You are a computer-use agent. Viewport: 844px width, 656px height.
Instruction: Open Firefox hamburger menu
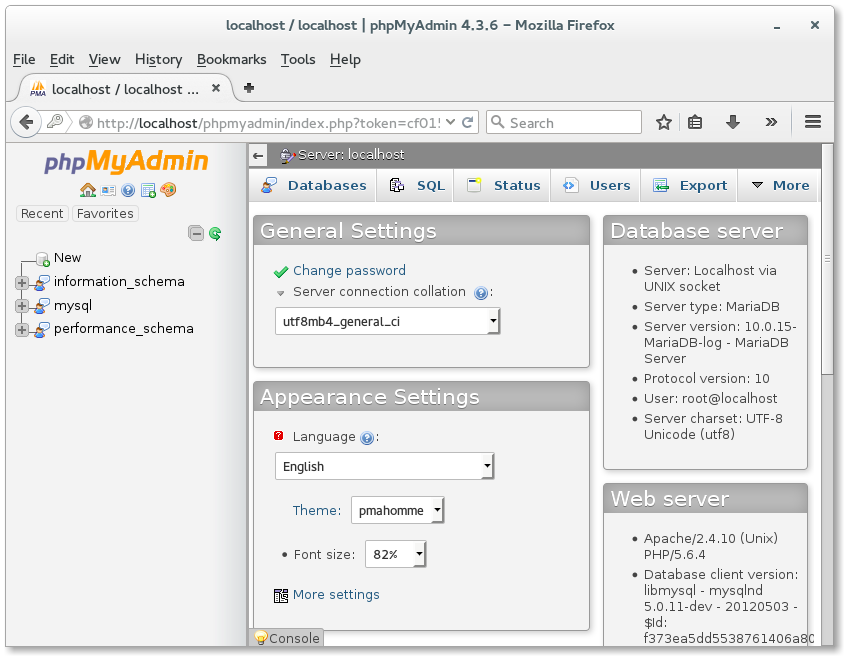[813, 122]
